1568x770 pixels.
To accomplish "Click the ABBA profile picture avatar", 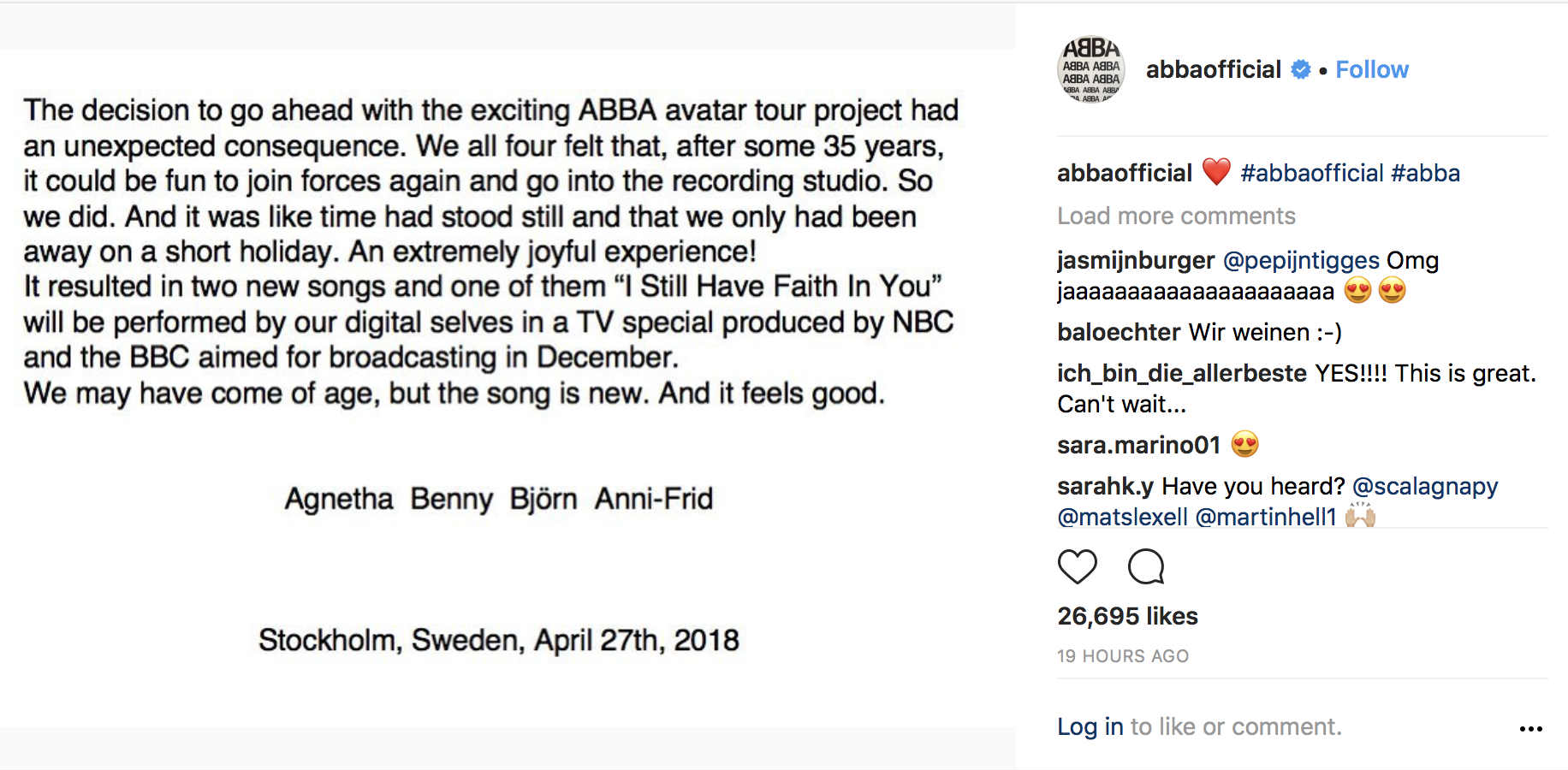I will tap(1091, 69).
